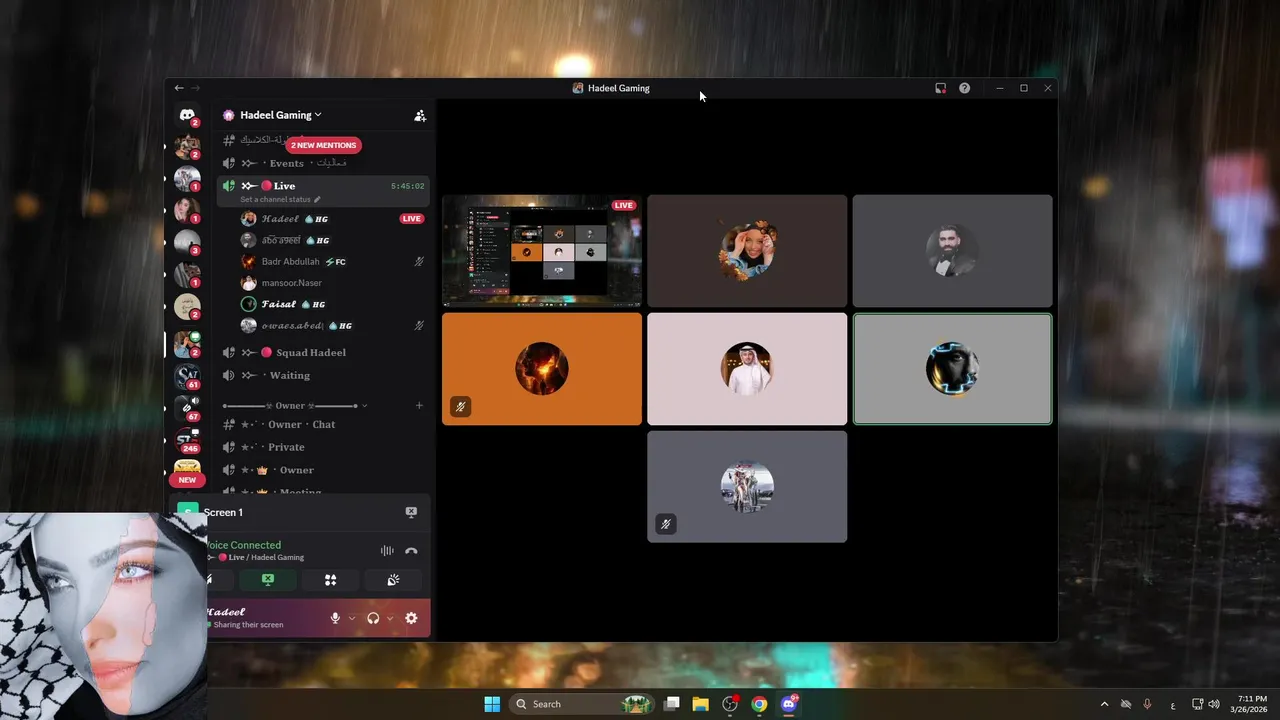Open headphone output options arrow

coord(390,618)
